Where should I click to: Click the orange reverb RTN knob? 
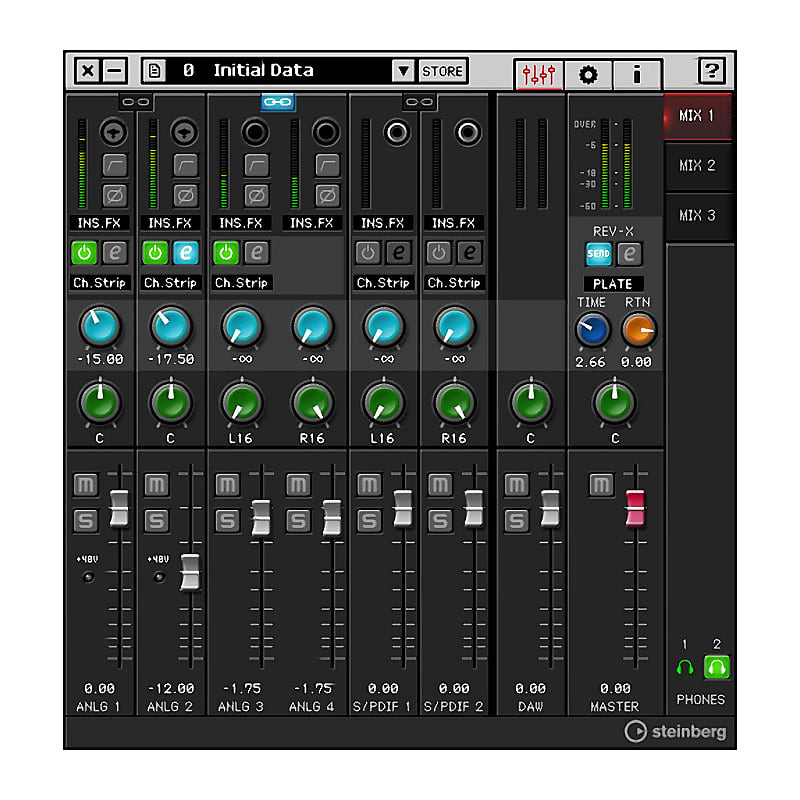(638, 330)
